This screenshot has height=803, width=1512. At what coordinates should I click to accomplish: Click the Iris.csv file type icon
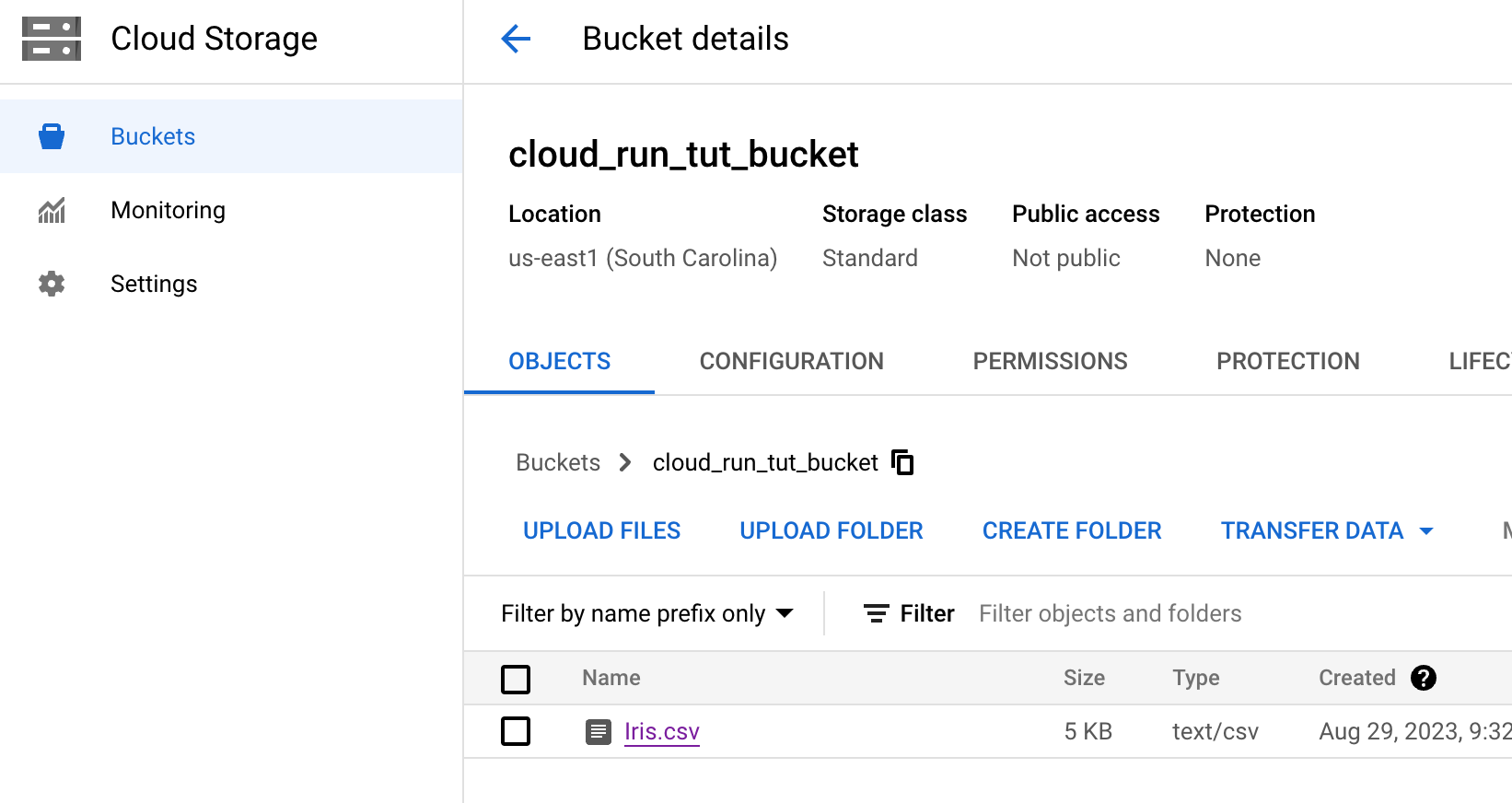(x=599, y=732)
